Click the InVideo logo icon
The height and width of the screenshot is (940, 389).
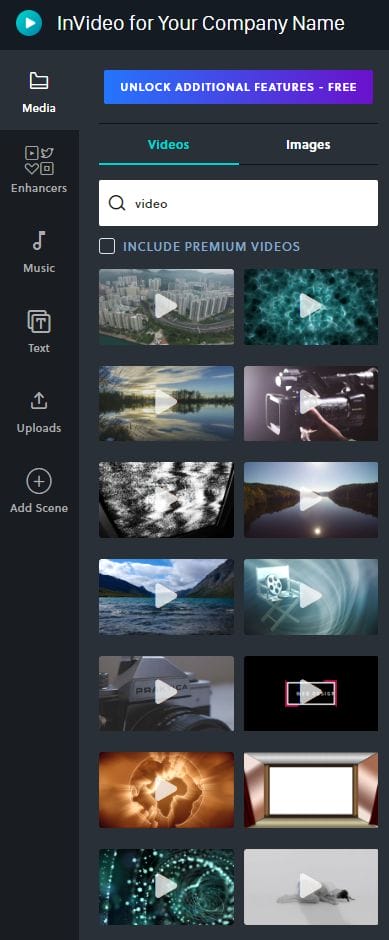point(29,24)
